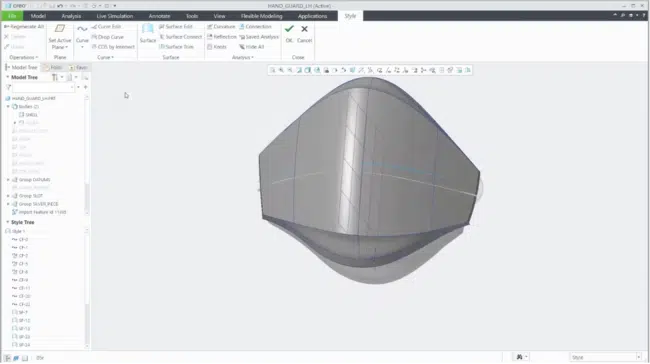This screenshot has height=364, width=650.
Task: Run the Reflection analysis
Action: coord(222,37)
